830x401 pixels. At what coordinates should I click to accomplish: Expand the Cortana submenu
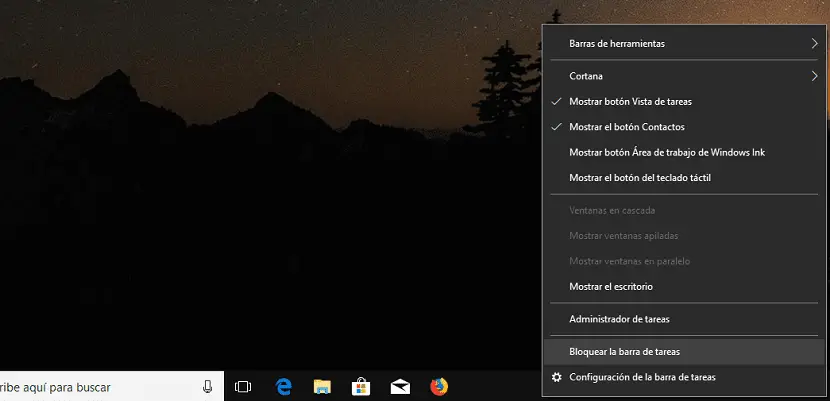click(684, 76)
